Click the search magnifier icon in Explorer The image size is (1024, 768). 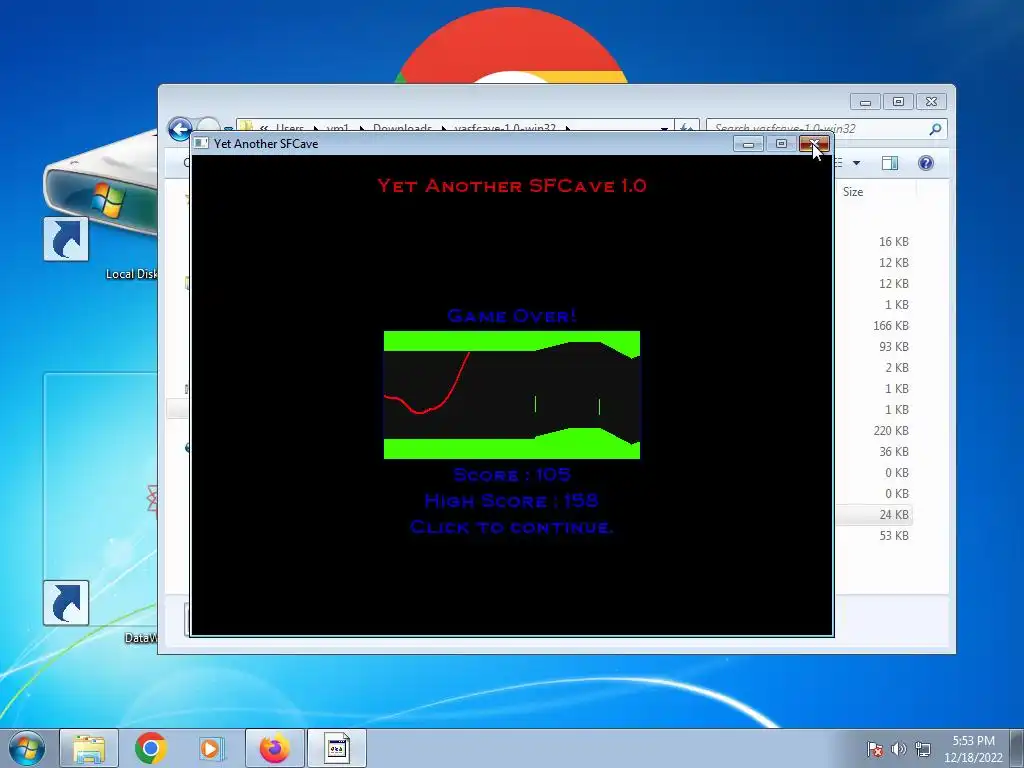click(935, 129)
